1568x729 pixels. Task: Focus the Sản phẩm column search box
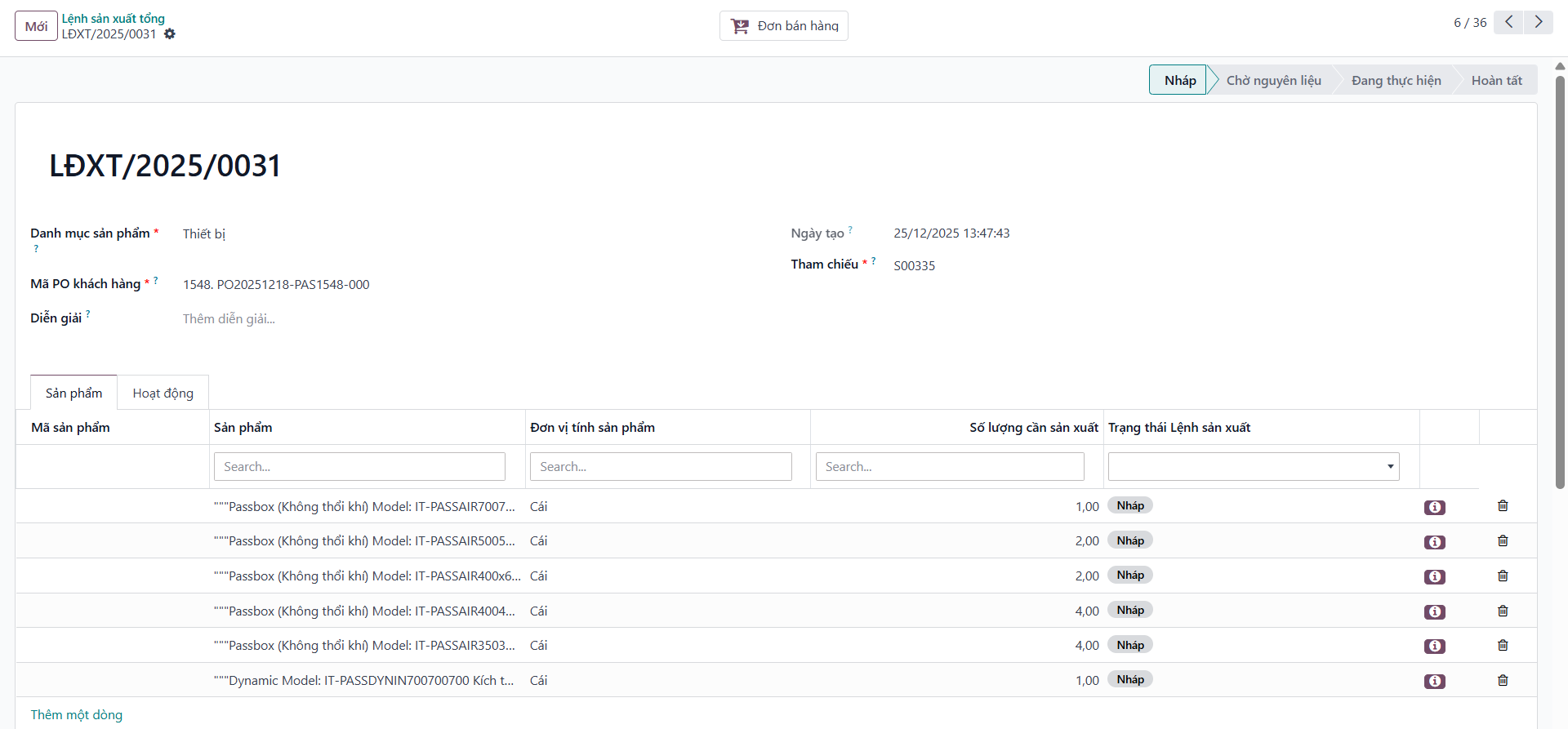[359, 466]
